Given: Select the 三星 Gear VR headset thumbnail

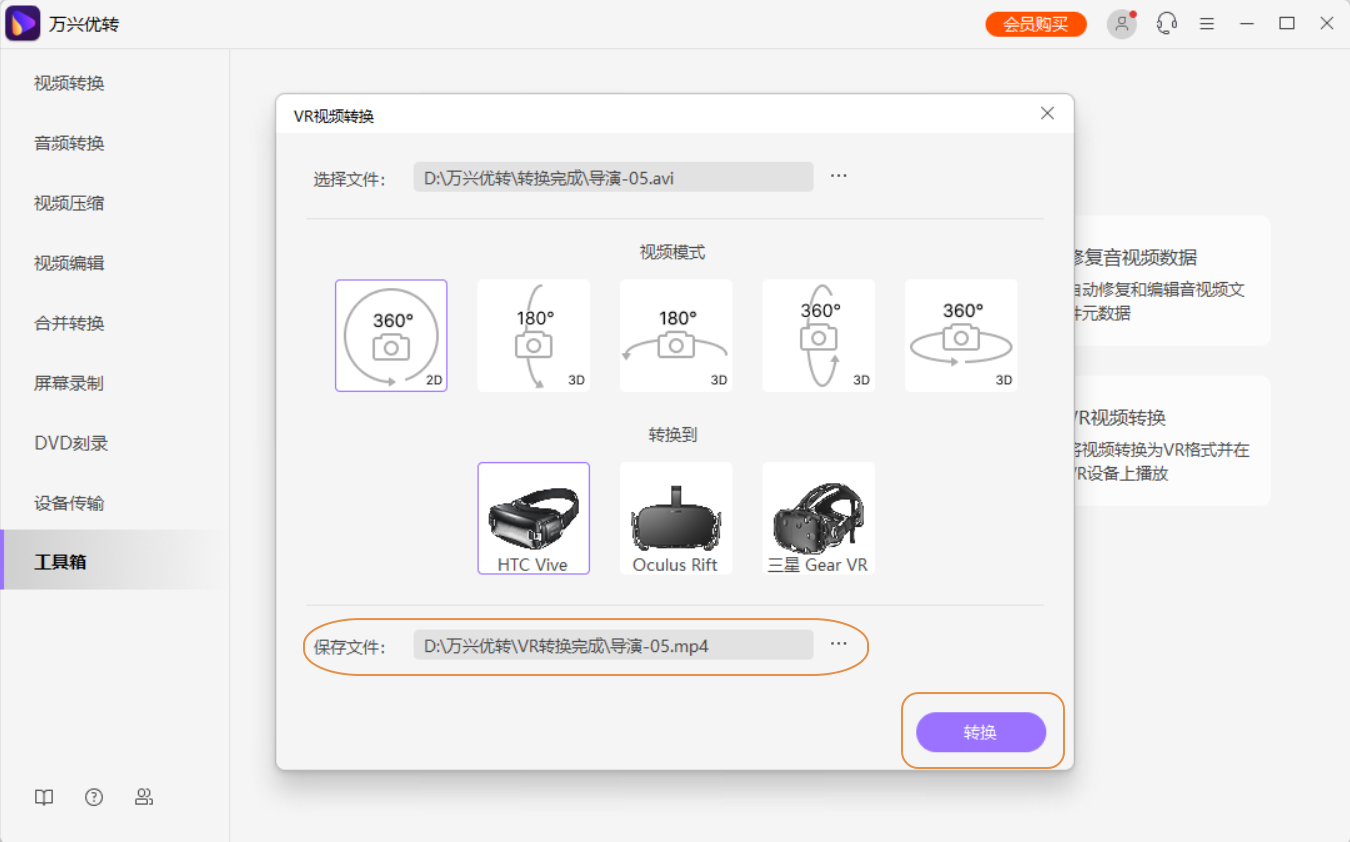Looking at the screenshot, I should point(818,518).
